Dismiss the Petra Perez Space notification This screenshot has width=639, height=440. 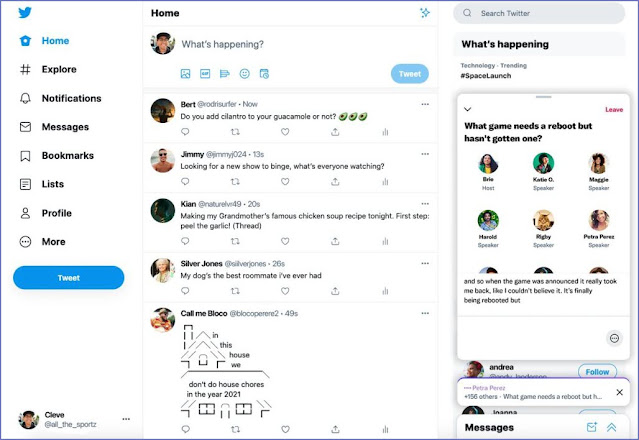619,392
